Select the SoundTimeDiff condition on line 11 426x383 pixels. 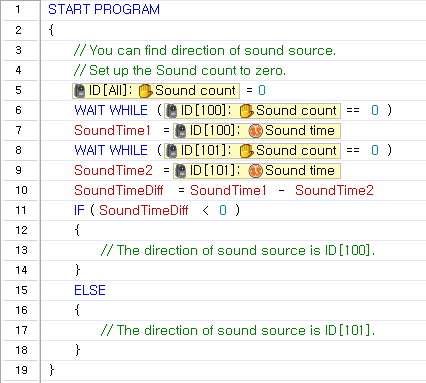[x=144, y=210]
